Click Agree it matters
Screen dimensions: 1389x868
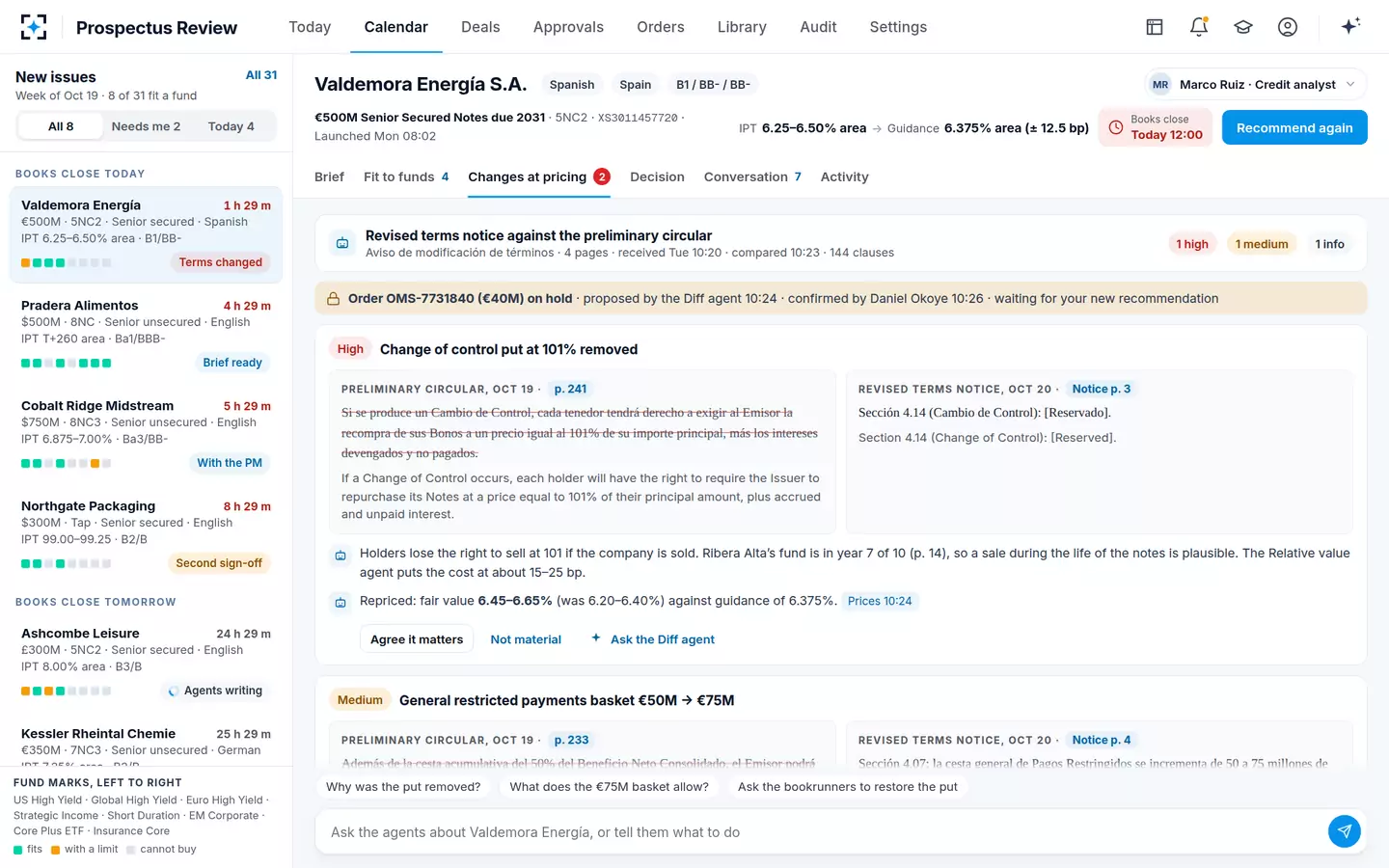coord(417,639)
